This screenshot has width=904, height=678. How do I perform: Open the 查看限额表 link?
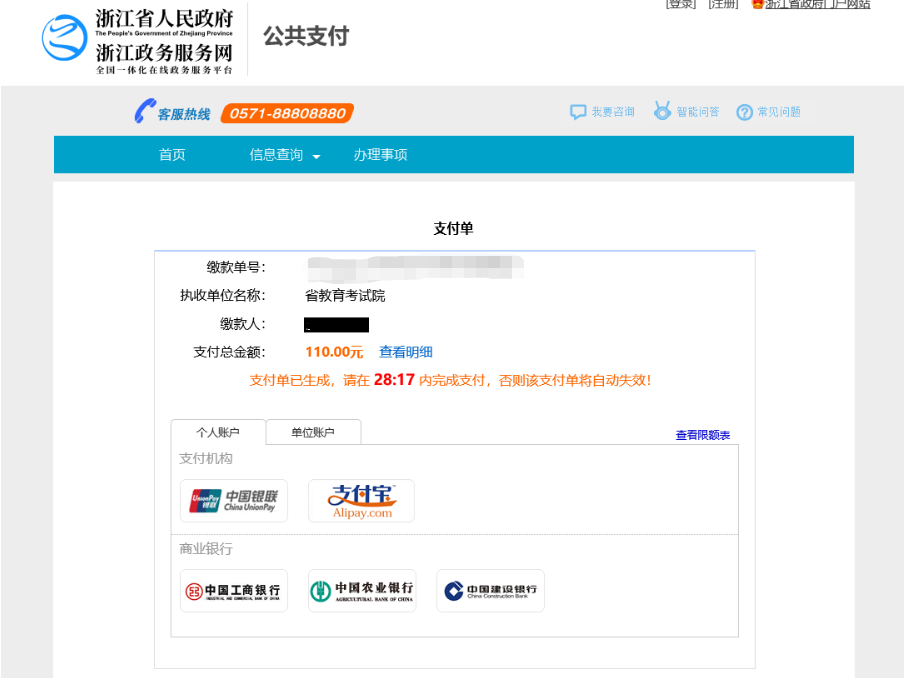[x=702, y=435]
